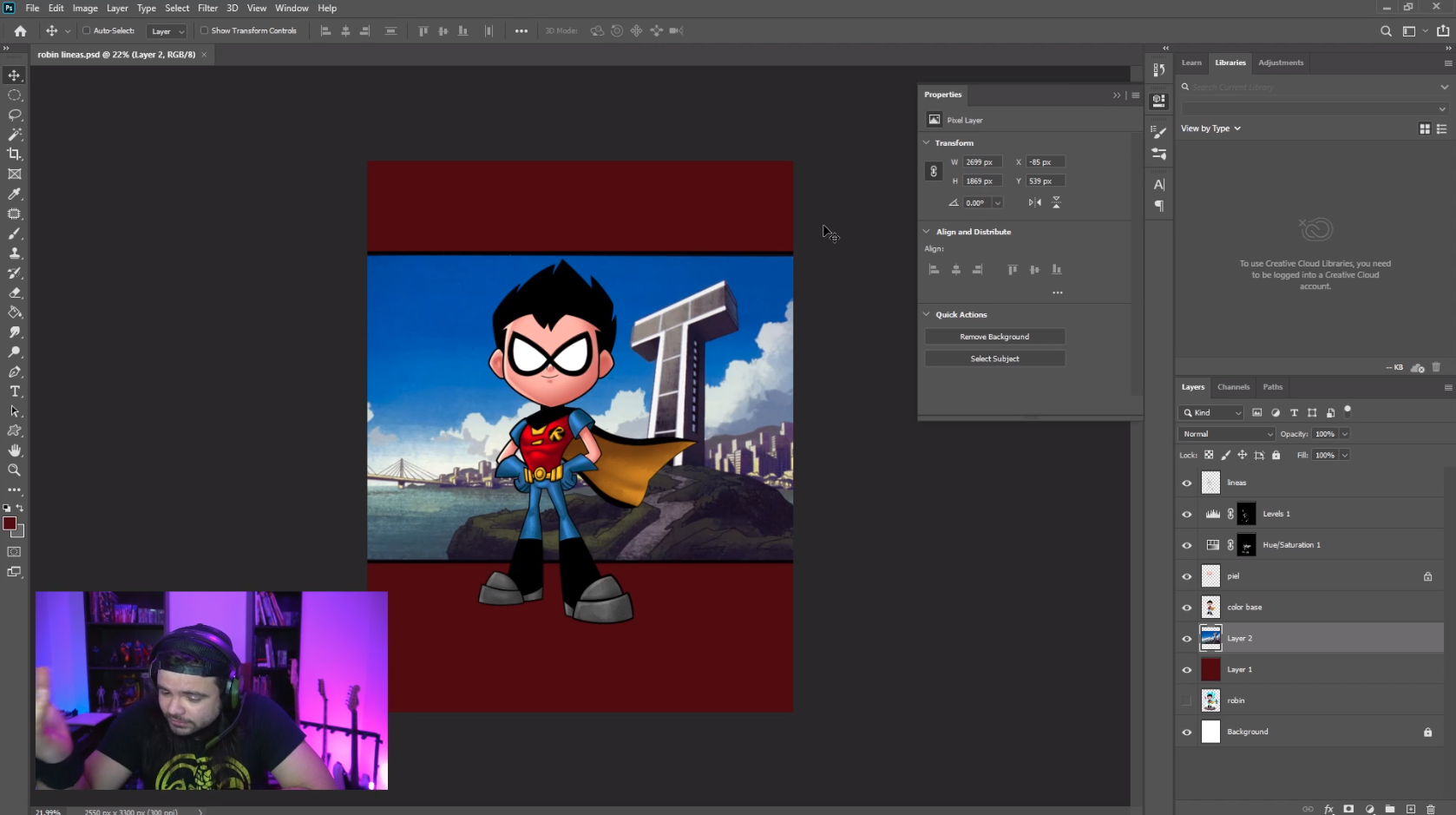Select the Eraser tool
Image resolution: width=1456 pixels, height=815 pixels.
click(x=15, y=293)
